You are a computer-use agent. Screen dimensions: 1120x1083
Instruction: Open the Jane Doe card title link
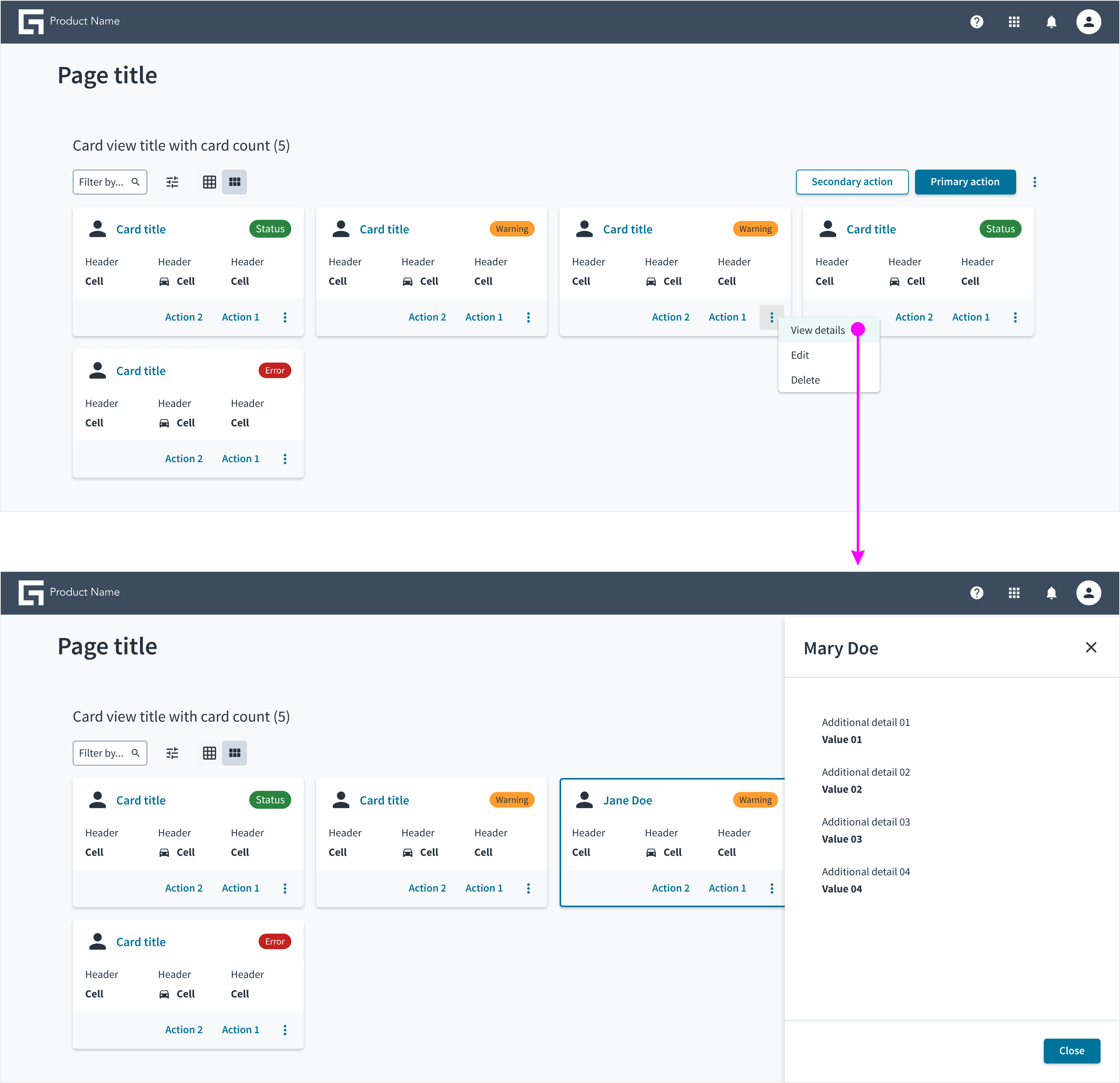pyautogui.click(x=627, y=800)
